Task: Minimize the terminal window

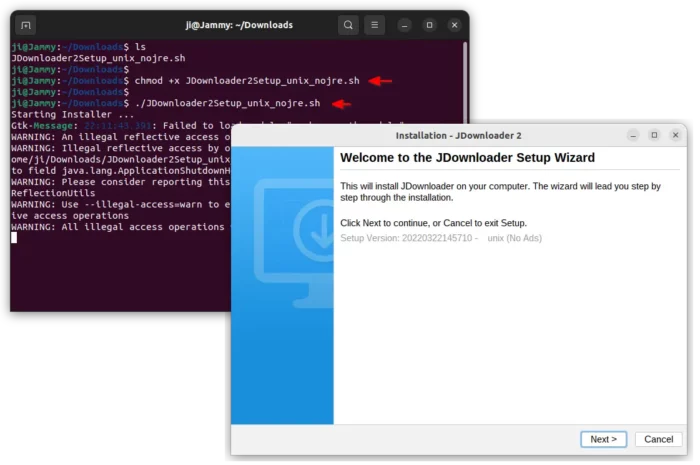Action: 404,25
